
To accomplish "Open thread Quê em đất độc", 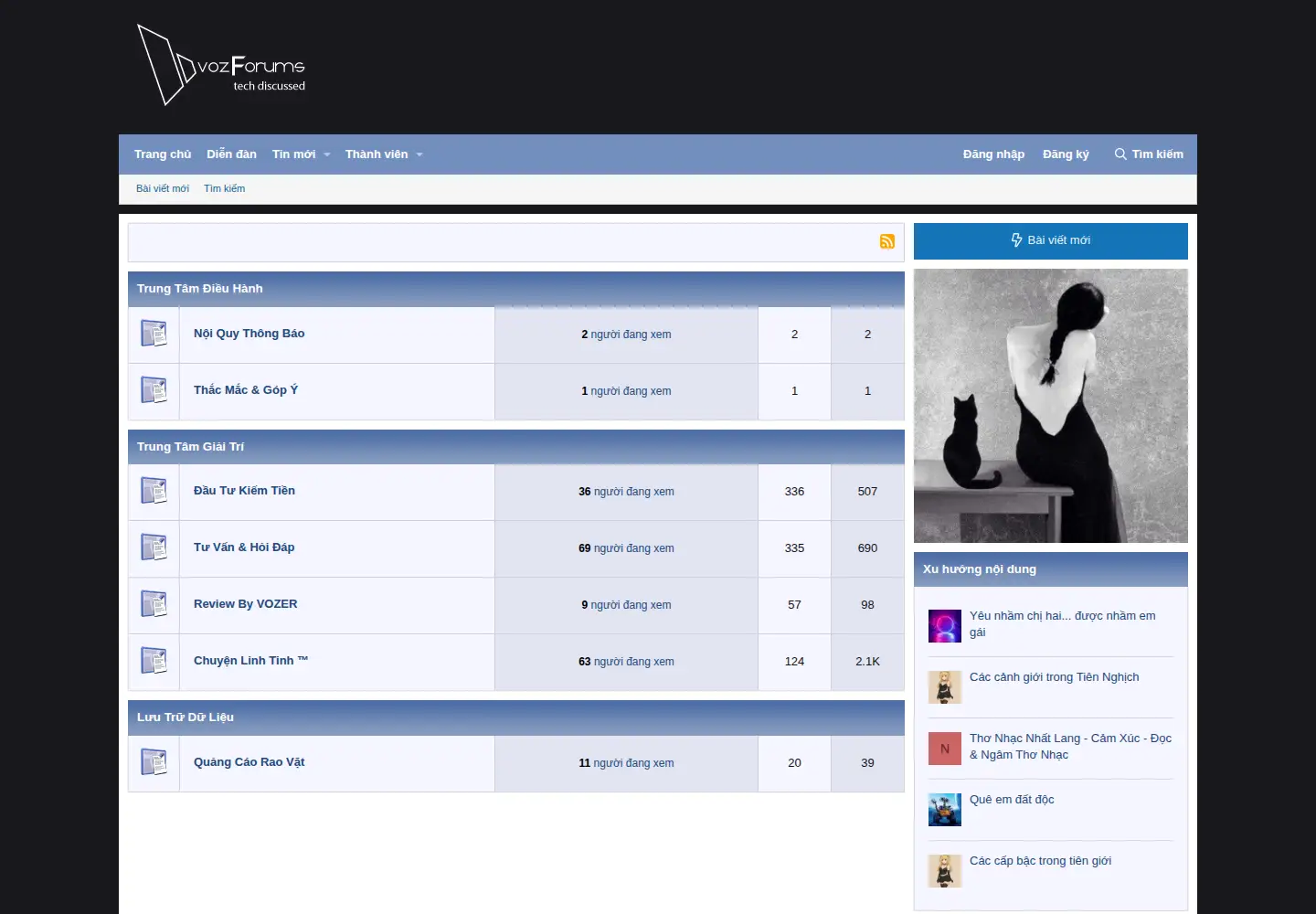I will pos(1012,800).
